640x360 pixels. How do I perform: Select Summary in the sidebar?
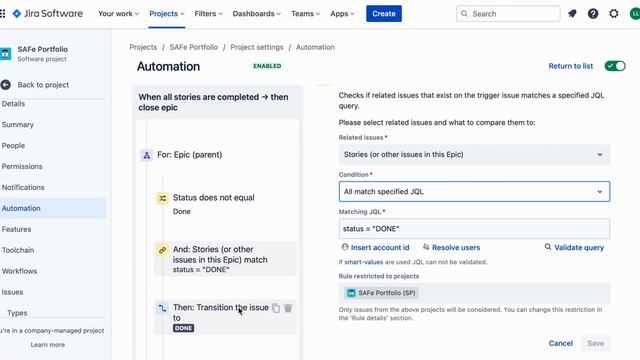click(18, 124)
